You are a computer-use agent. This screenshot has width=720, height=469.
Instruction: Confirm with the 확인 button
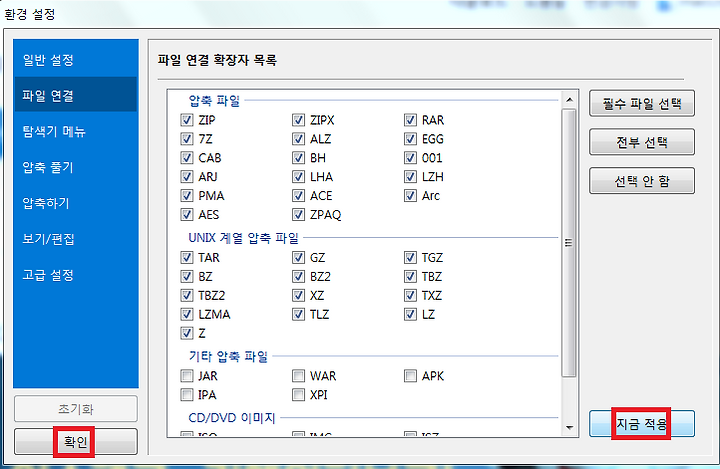pyautogui.click(x=76, y=441)
